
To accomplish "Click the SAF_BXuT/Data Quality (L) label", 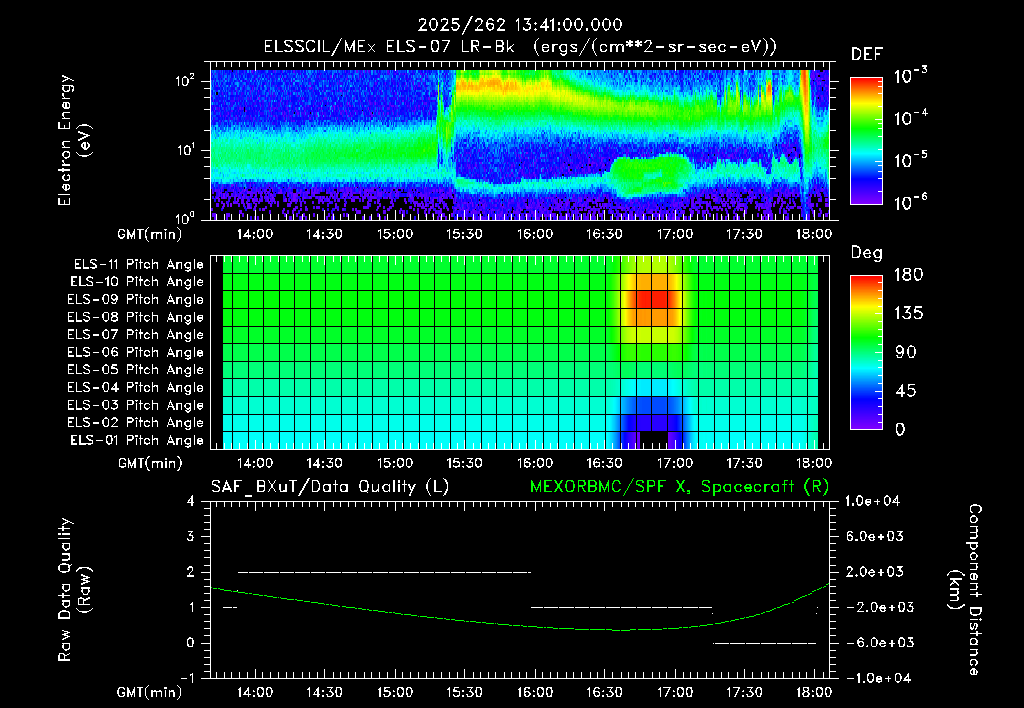I will click(x=330, y=487).
